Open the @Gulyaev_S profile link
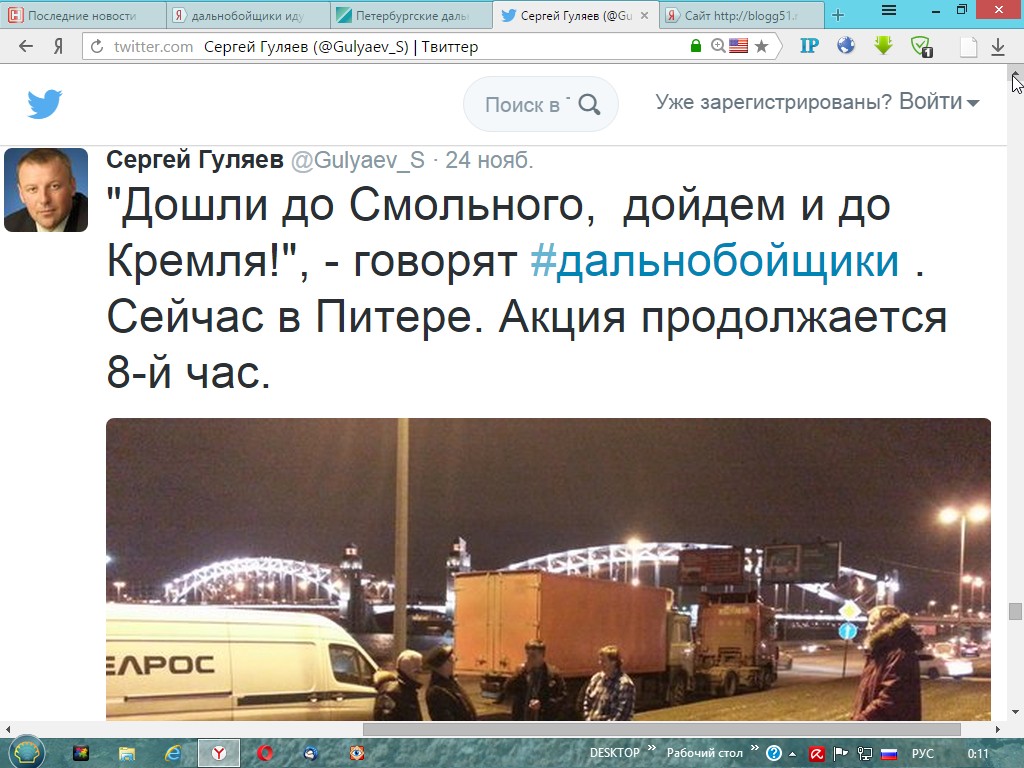This screenshot has height=768, width=1024. pos(357,159)
